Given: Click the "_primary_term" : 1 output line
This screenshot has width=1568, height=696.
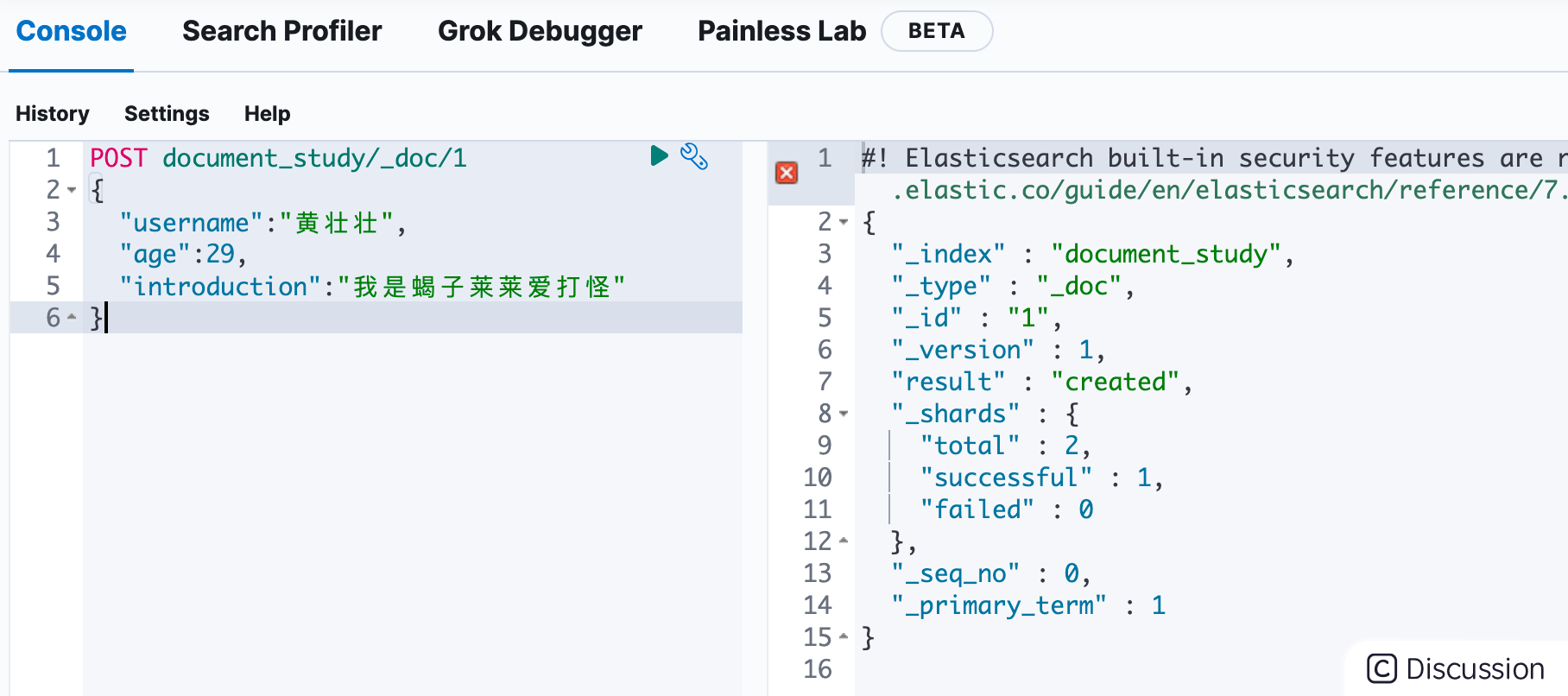Looking at the screenshot, I should pos(1028,605).
